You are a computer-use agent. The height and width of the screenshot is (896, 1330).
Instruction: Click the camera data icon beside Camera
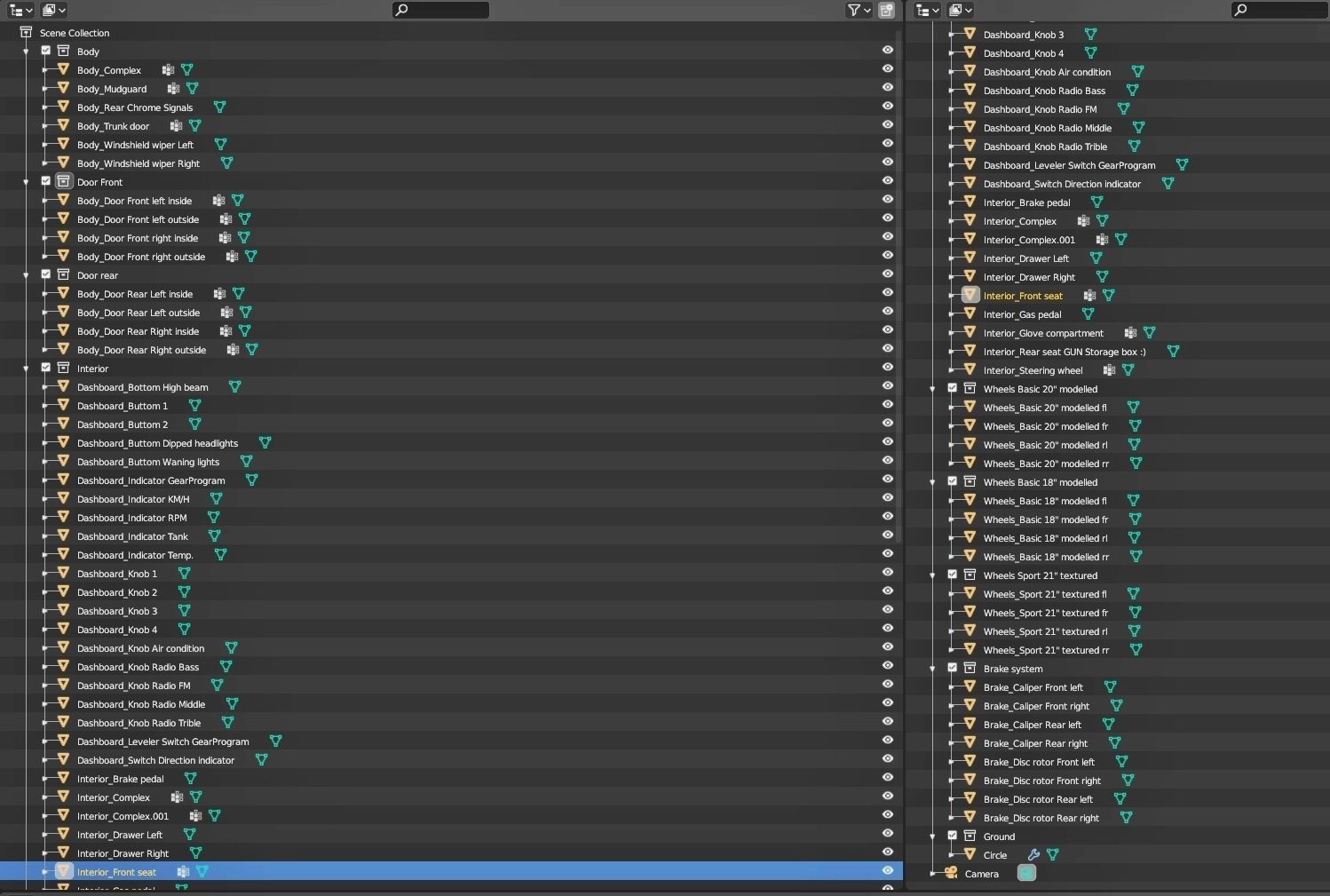tap(1026, 873)
